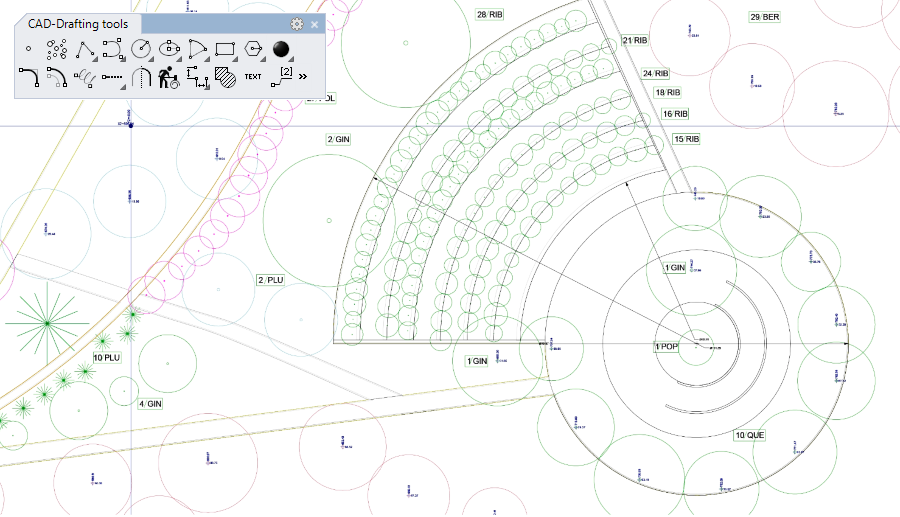Click the CAD-Drafting tools tab title

tap(77, 24)
